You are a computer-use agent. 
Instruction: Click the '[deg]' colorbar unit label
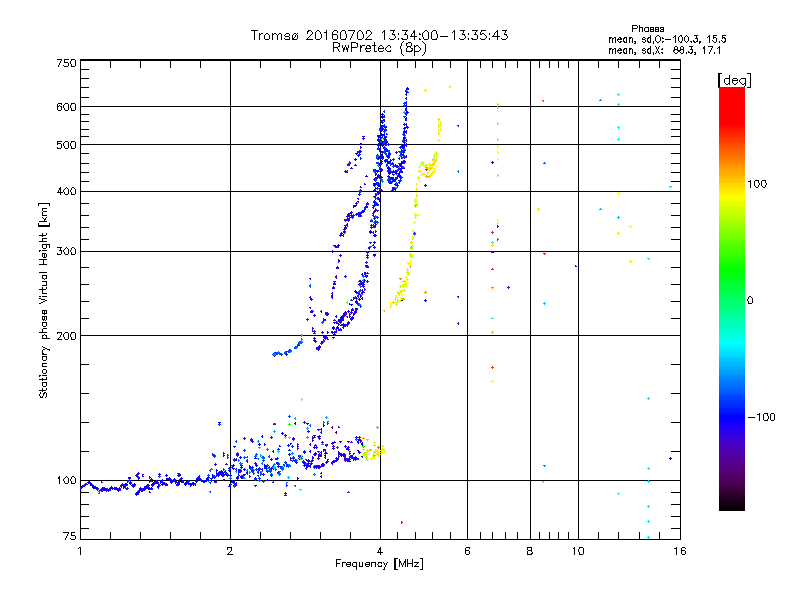tap(734, 80)
